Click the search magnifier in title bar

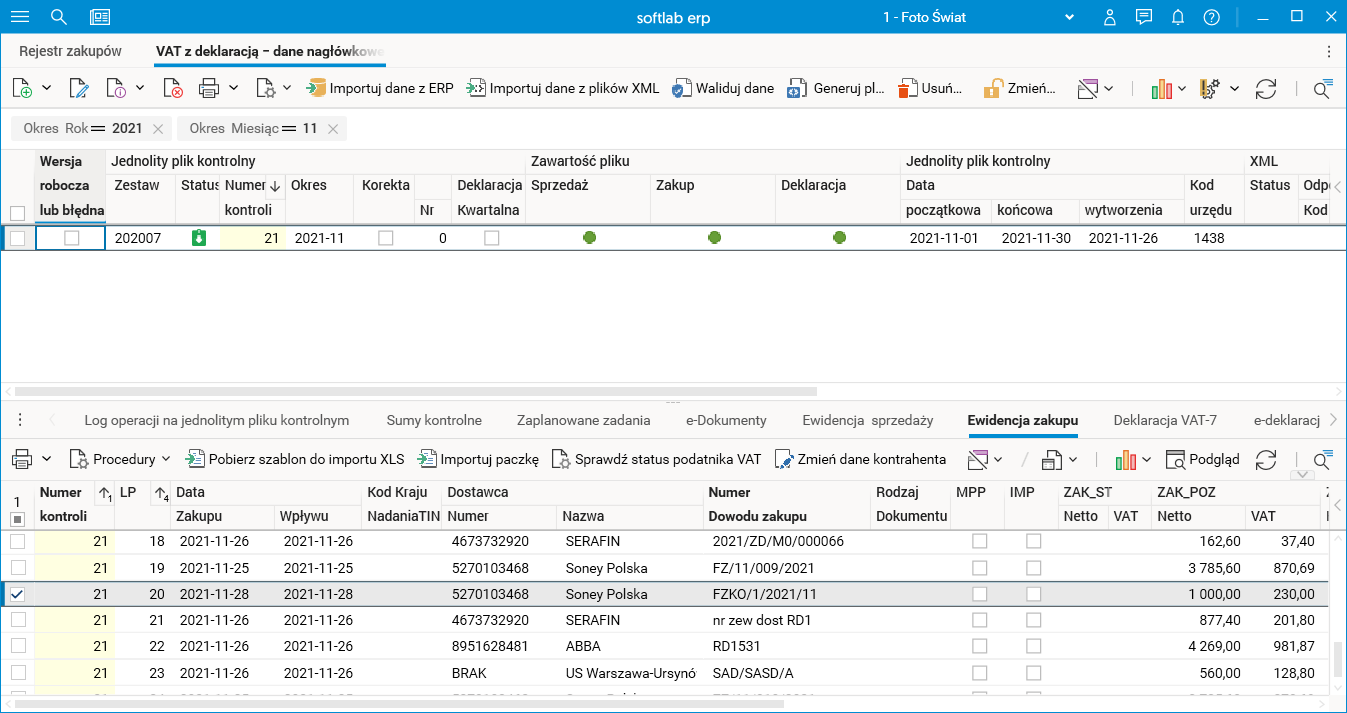[59, 17]
